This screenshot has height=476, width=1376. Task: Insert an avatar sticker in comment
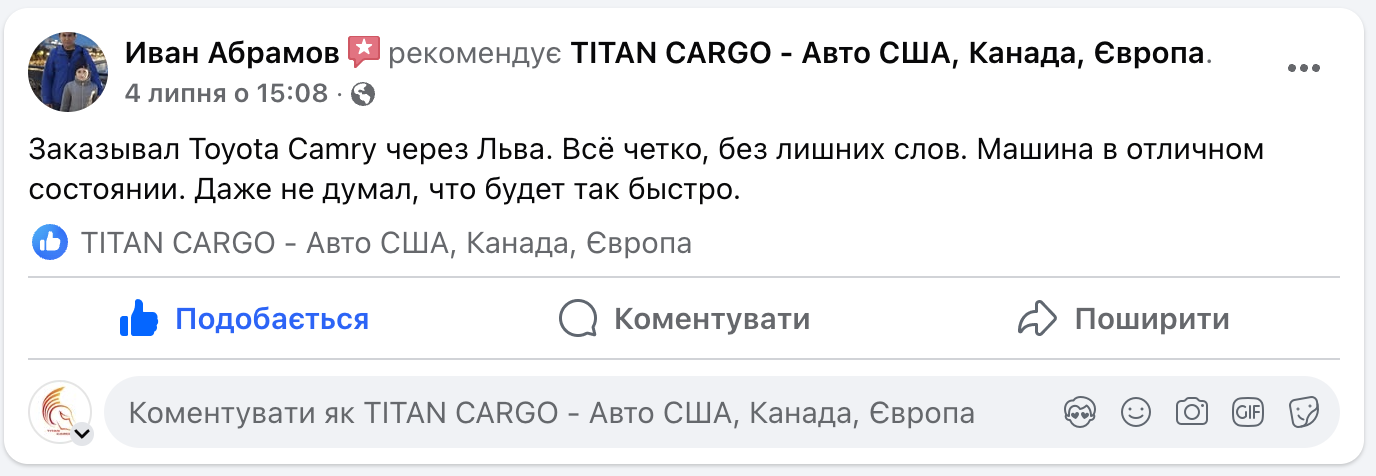(x=1078, y=411)
